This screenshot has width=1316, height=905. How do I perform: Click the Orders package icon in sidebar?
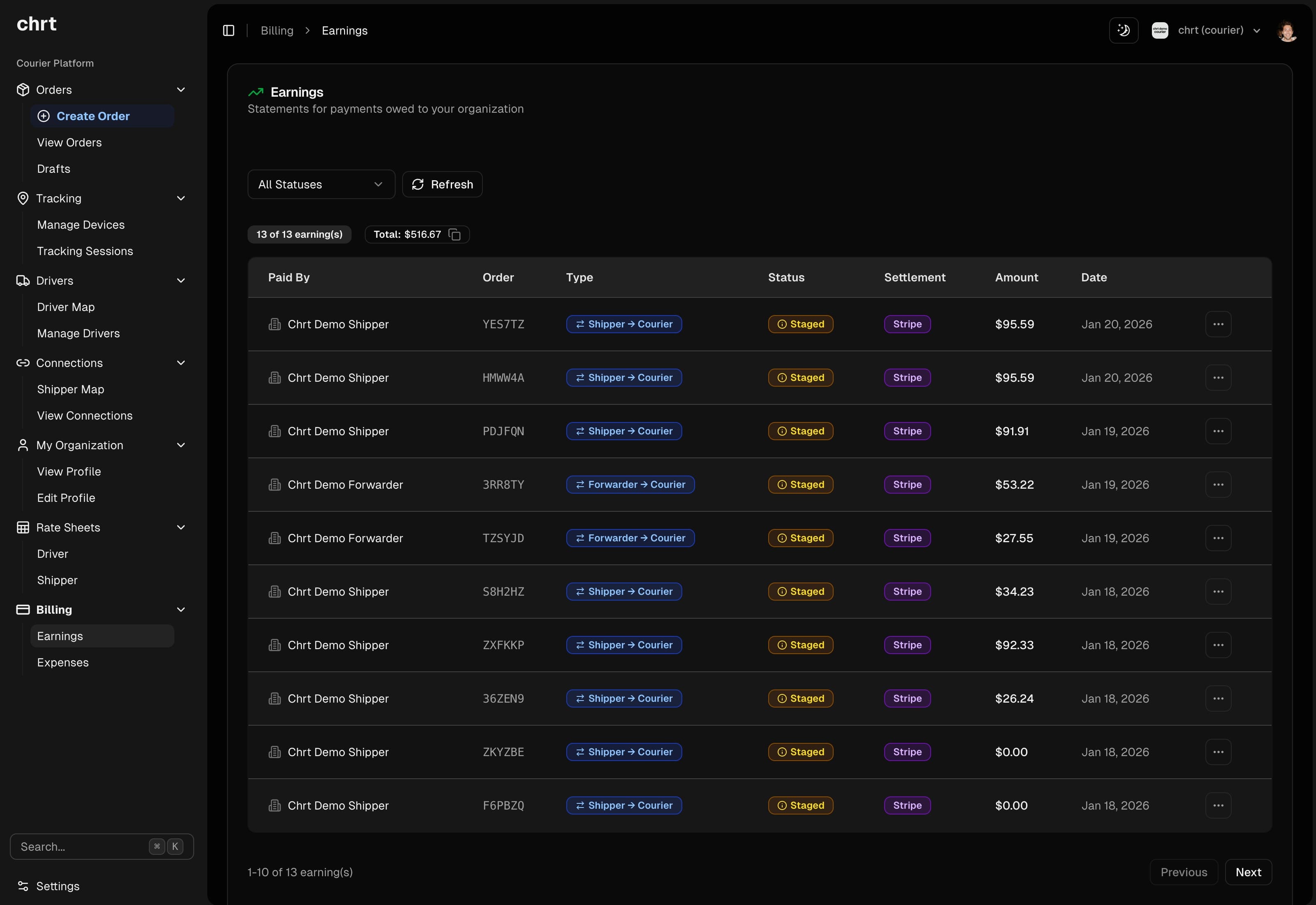tap(23, 90)
